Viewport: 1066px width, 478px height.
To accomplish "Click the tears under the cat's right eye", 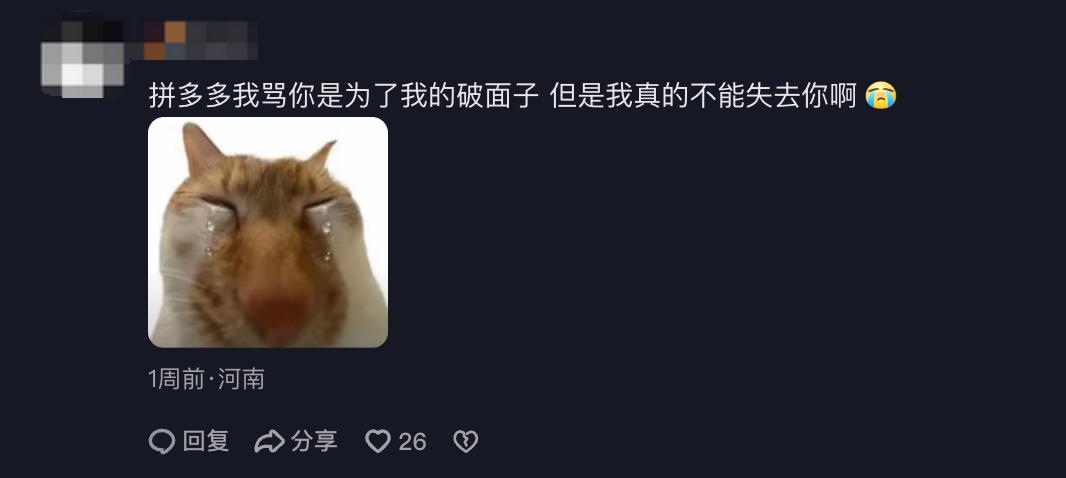I will pos(209,237).
